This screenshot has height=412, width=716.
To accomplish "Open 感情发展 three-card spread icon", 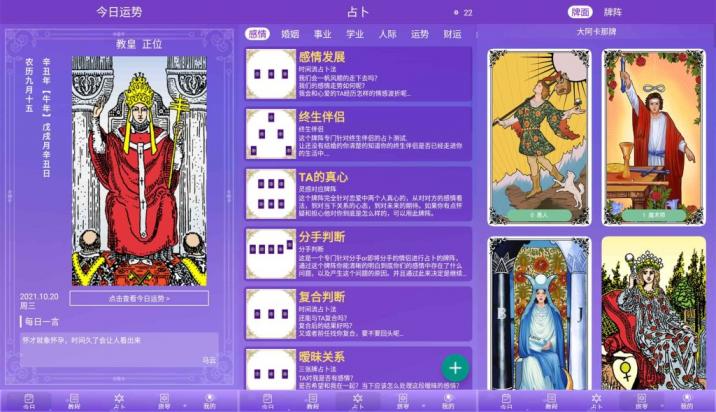I will click(271, 74).
